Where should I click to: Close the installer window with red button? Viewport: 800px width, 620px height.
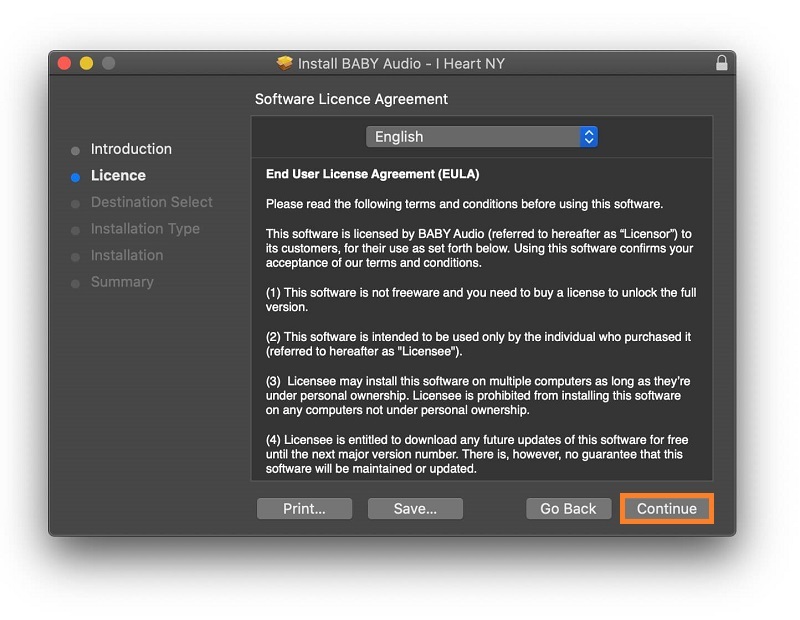(x=64, y=63)
